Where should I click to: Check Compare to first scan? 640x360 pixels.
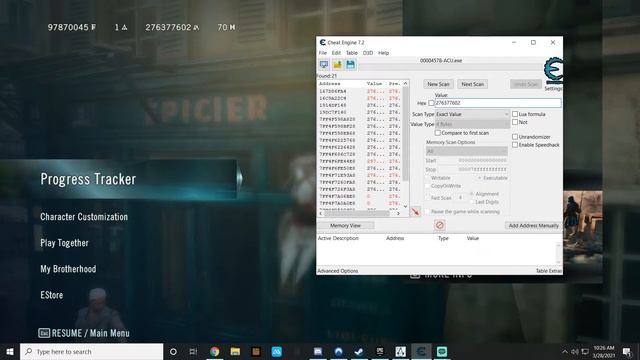(438, 133)
